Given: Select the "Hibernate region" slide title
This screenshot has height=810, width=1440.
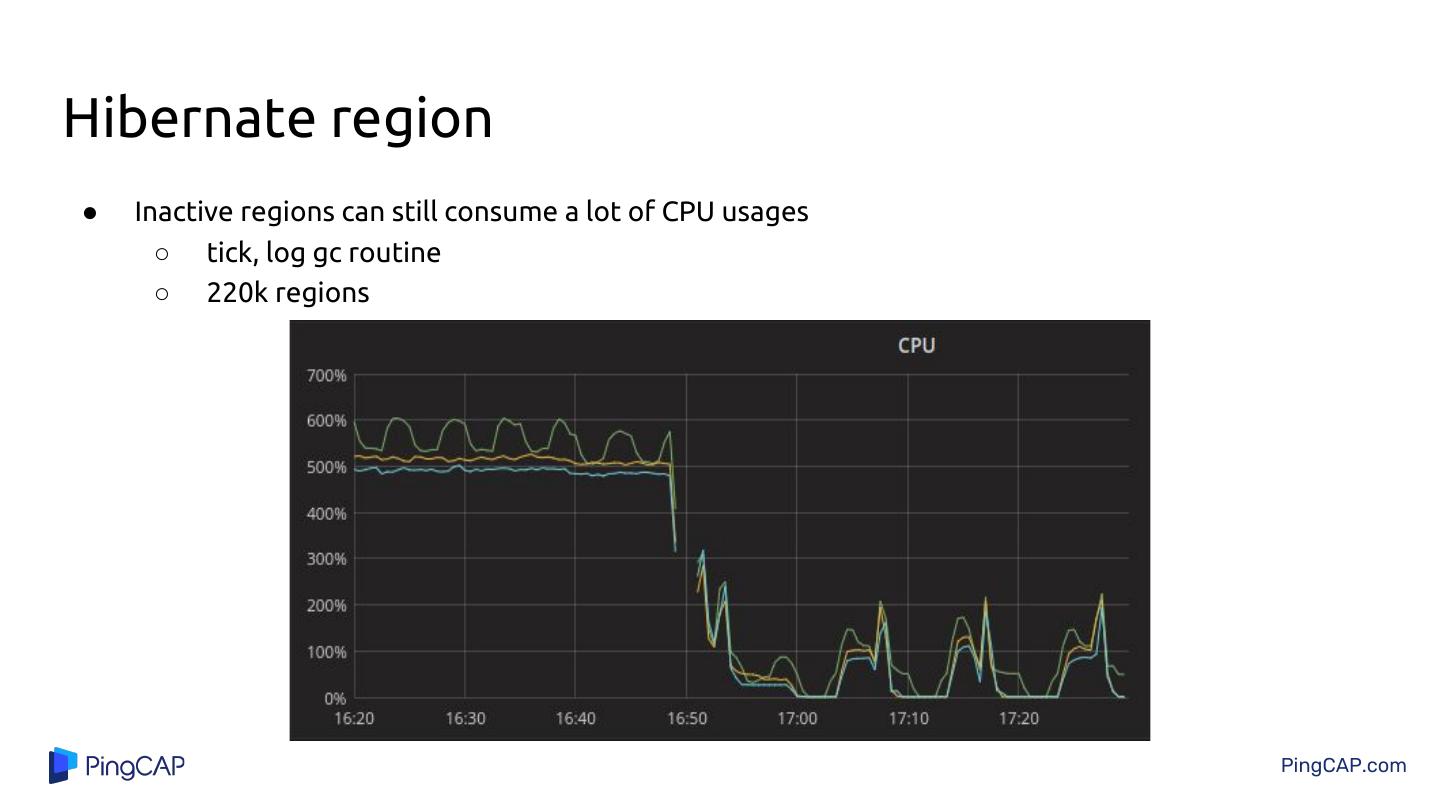Looking at the screenshot, I should tap(277, 118).
